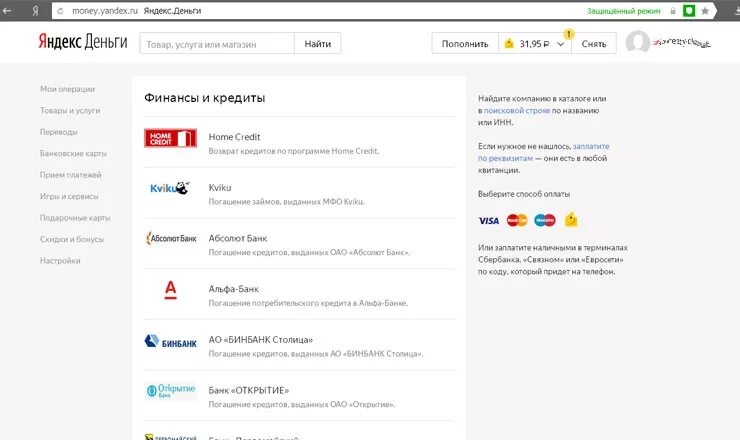The height and width of the screenshot is (440, 740).
Task: Click the Яндекс Деньги logo
Action: (83, 42)
